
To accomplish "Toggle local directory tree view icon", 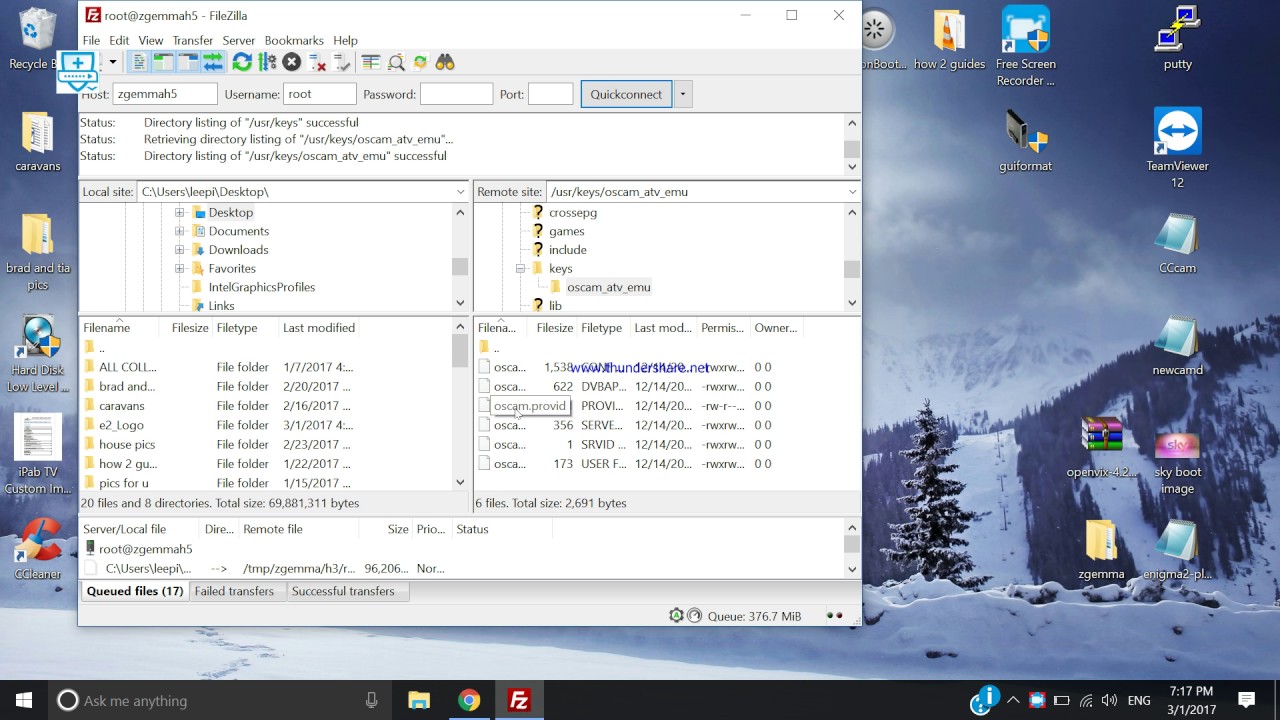I will (x=163, y=62).
